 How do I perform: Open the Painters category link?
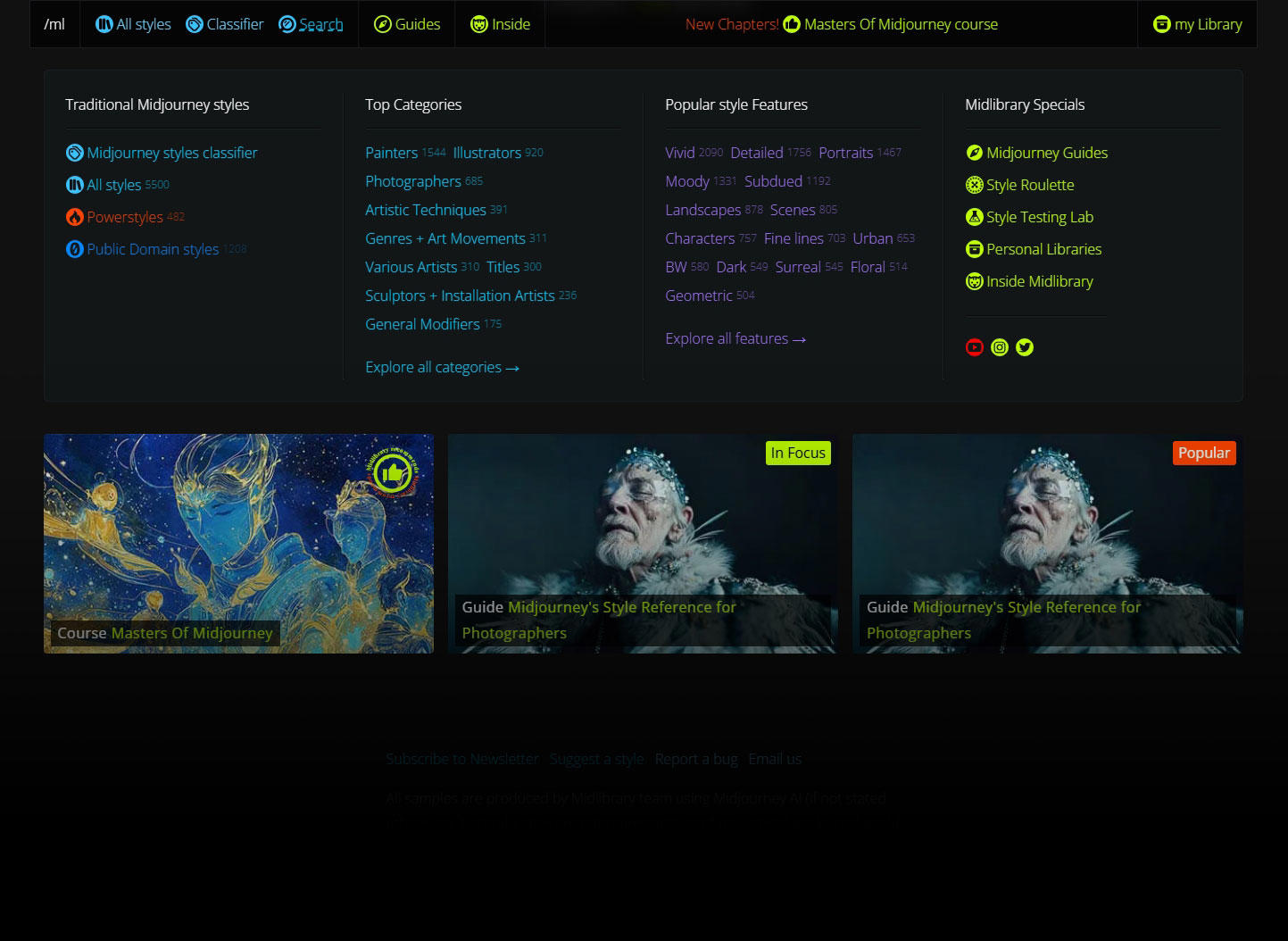pyautogui.click(x=392, y=153)
